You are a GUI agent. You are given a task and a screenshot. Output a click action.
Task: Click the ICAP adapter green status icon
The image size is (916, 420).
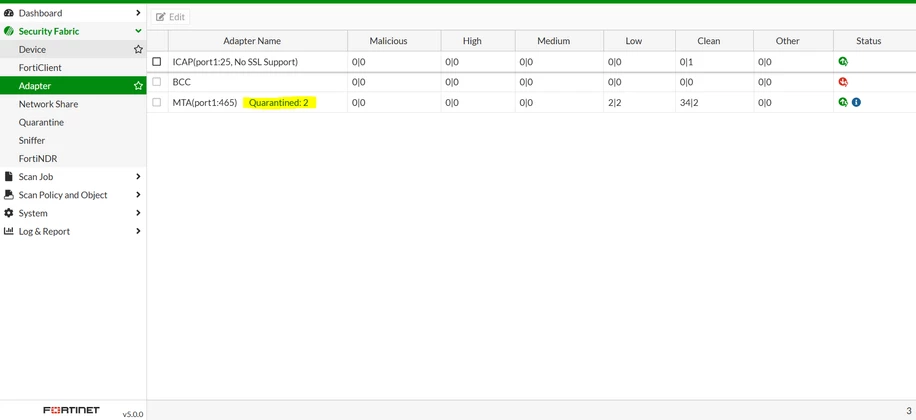pos(842,61)
